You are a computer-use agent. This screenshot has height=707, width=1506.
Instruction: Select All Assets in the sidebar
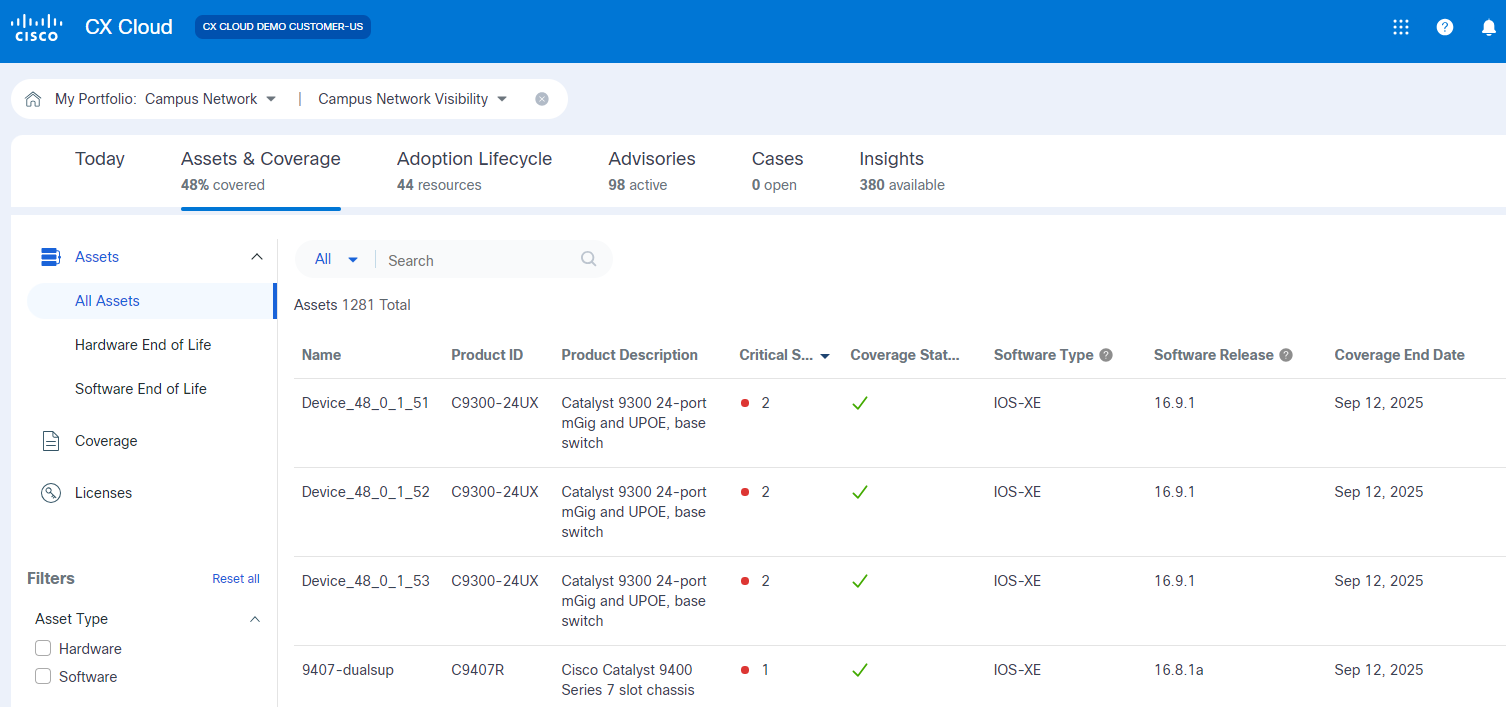point(150,301)
